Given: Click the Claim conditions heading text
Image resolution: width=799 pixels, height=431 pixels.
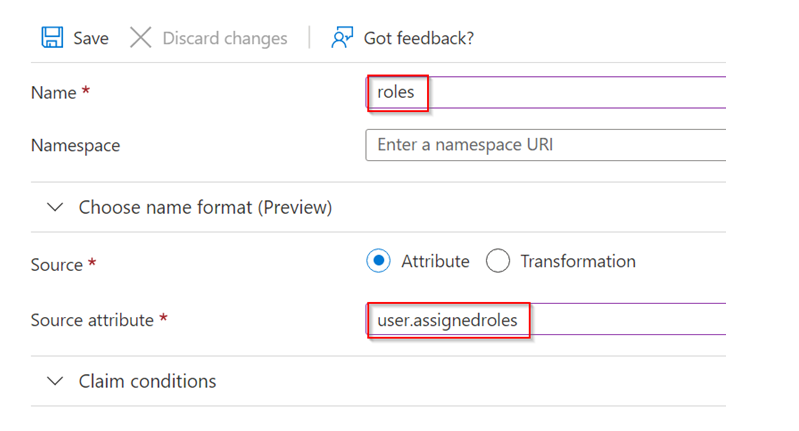Looking at the screenshot, I should point(147,381).
